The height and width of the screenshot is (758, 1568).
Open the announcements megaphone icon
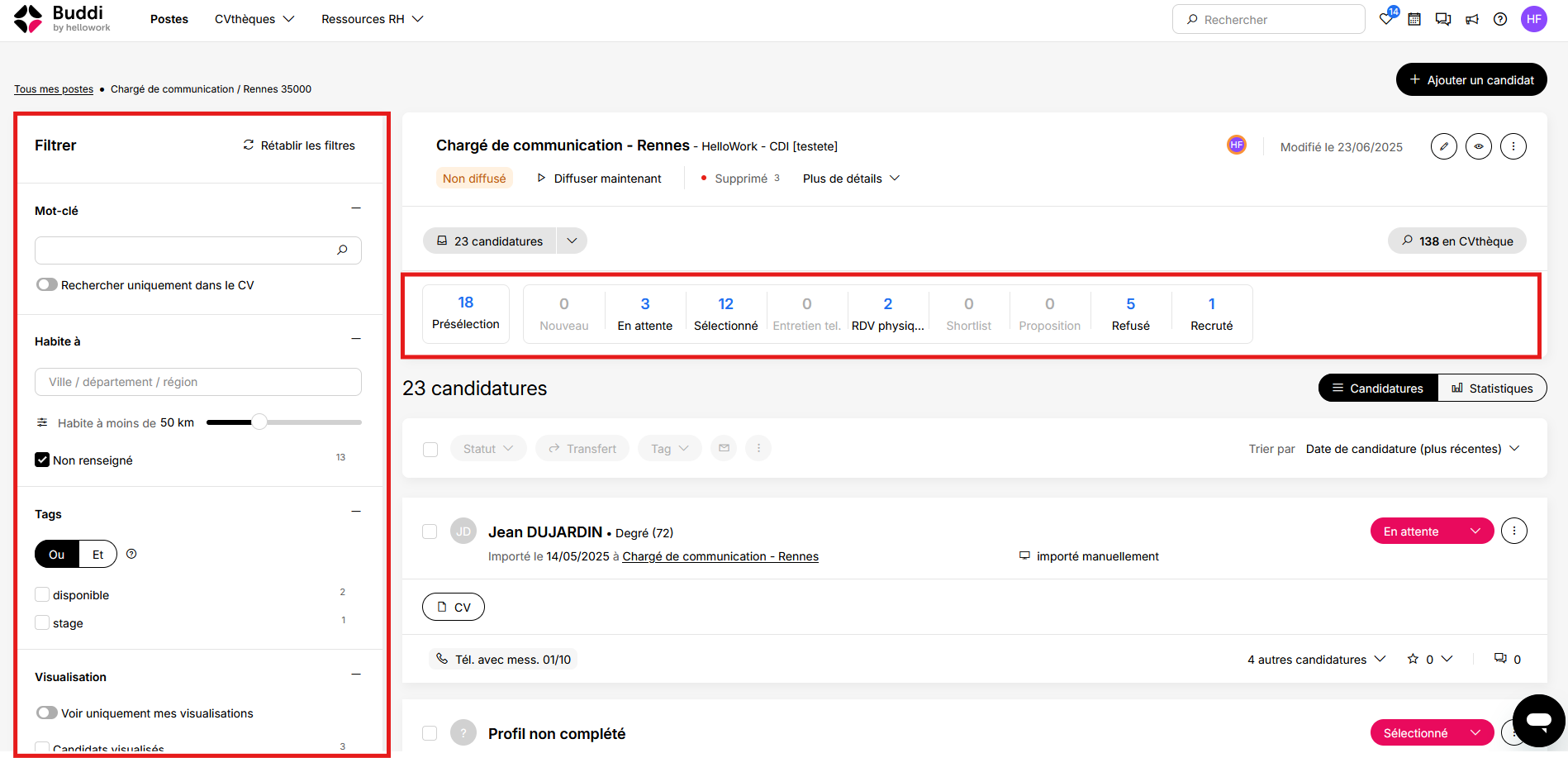[1472, 19]
